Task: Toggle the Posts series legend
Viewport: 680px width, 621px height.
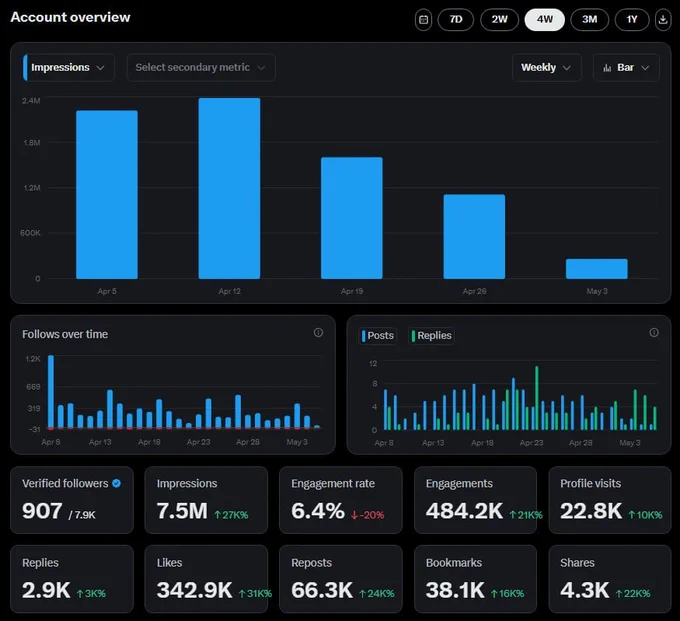Action: tap(378, 336)
